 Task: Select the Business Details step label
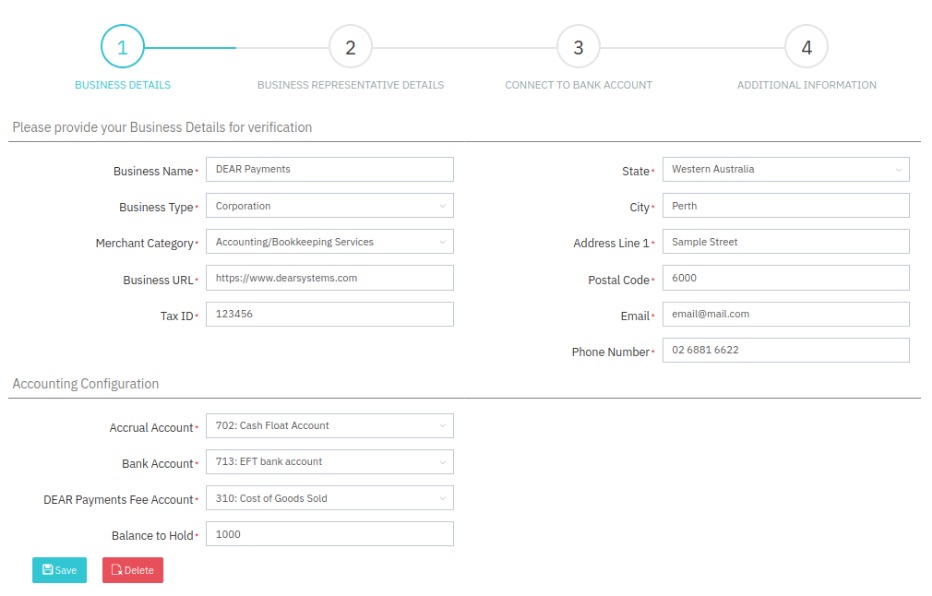pos(122,85)
